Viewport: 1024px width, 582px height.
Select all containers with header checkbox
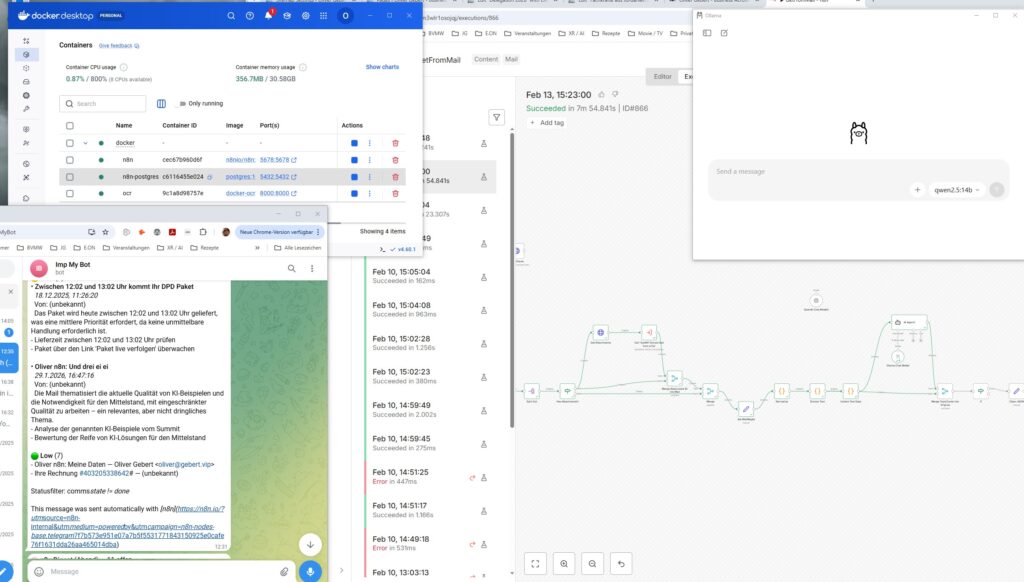coord(70,126)
